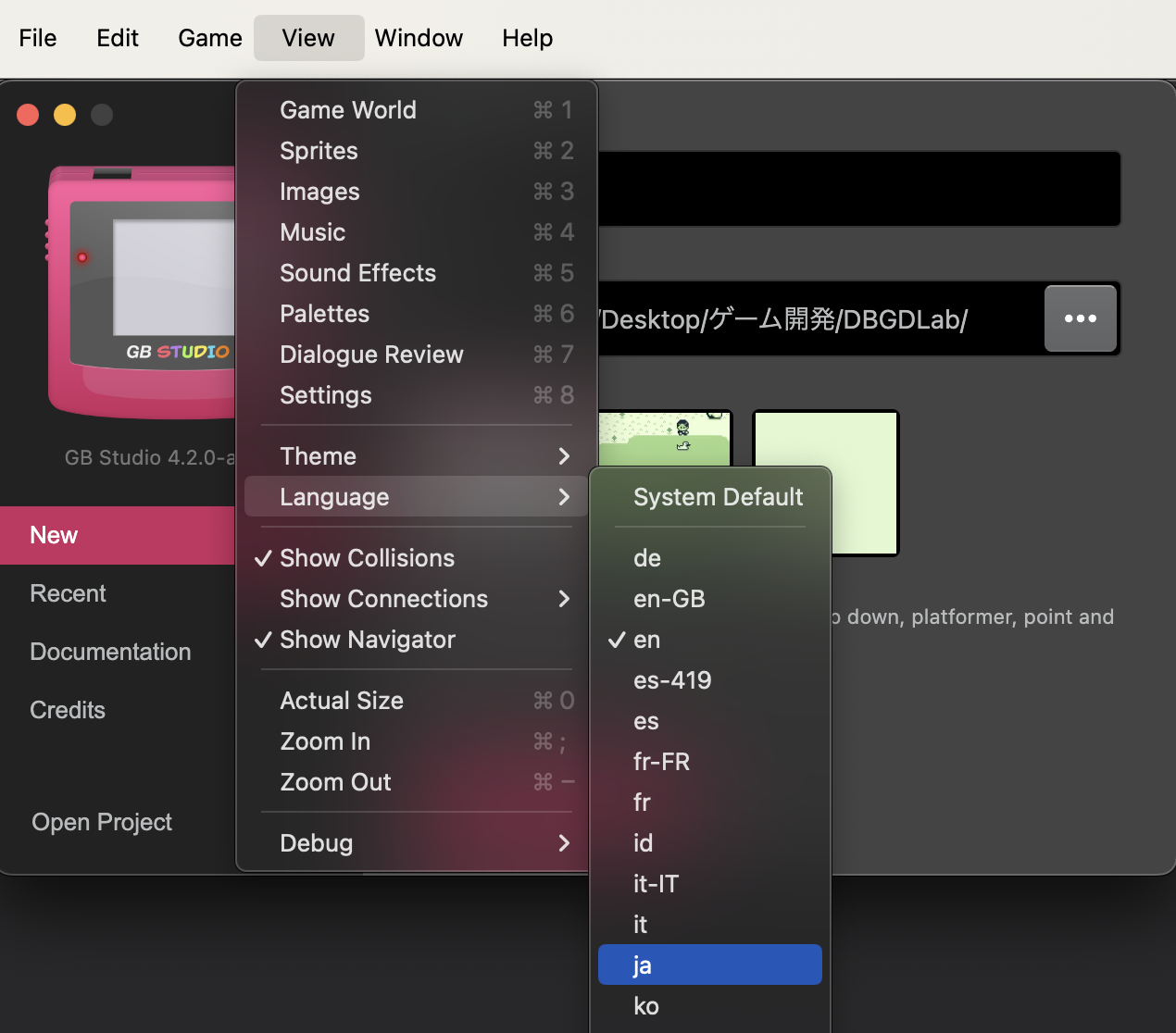Image resolution: width=1176 pixels, height=1033 pixels.
Task: Close the open View menu
Action: coord(308,38)
